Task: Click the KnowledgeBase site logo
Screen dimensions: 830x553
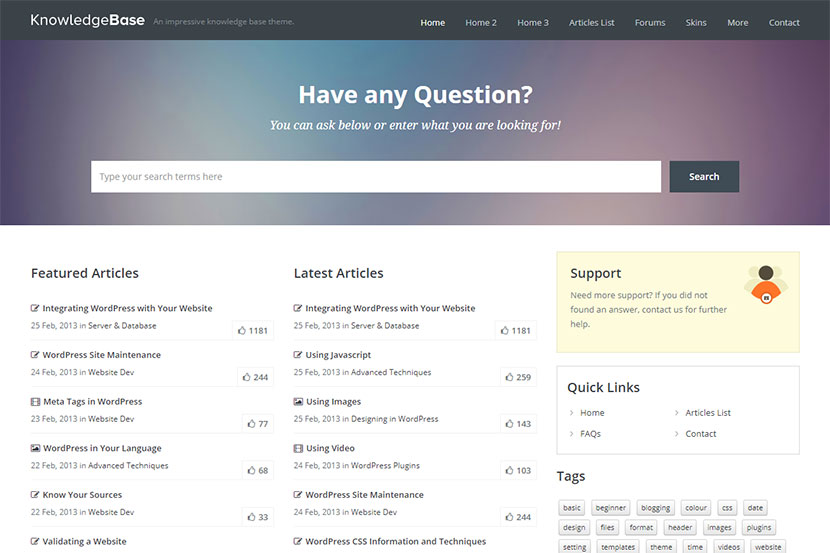Action: [x=87, y=20]
